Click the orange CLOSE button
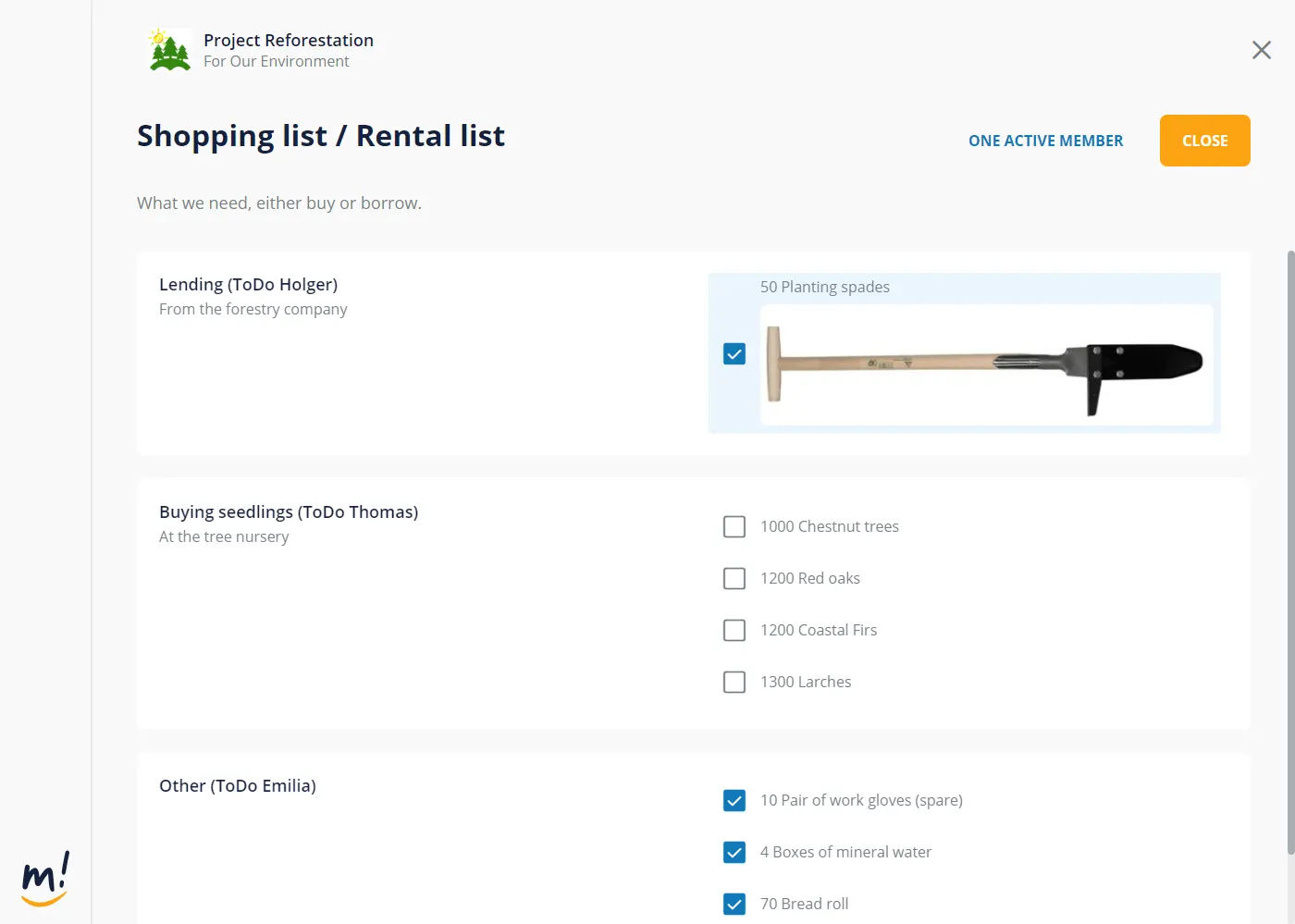The height and width of the screenshot is (924, 1295). point(1205,141)
